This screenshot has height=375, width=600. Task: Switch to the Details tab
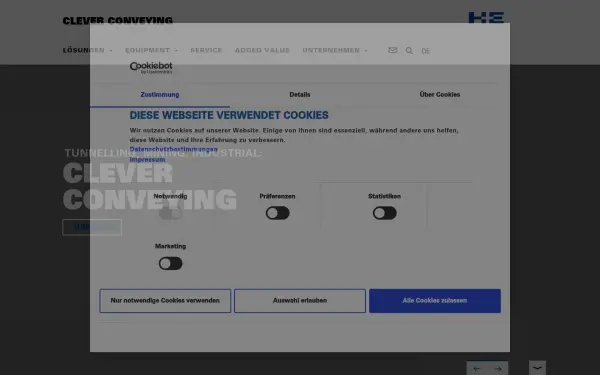300,95
